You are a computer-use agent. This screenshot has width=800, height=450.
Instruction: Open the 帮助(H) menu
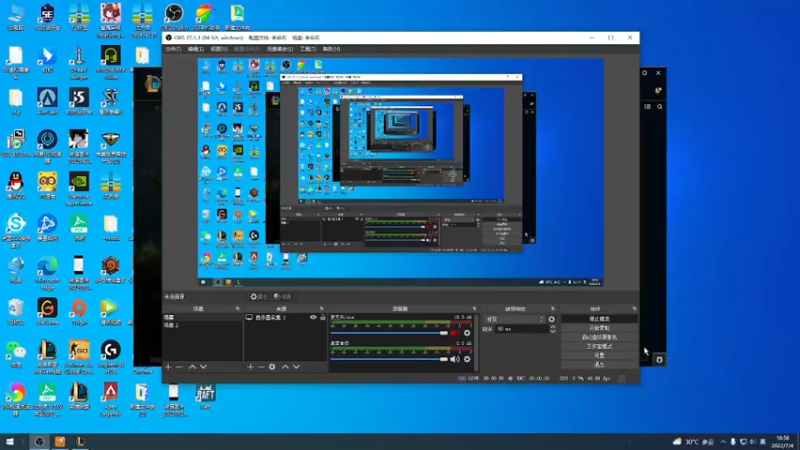tap(331, 49)
